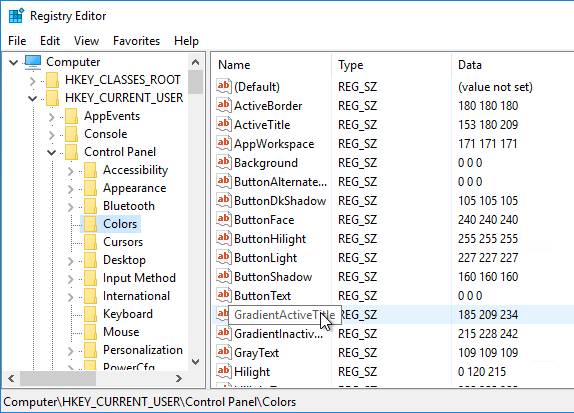The height and width of the screenshot is (413, 574).
Task: Click the Cursors folder icon
Action: (90, 242)
